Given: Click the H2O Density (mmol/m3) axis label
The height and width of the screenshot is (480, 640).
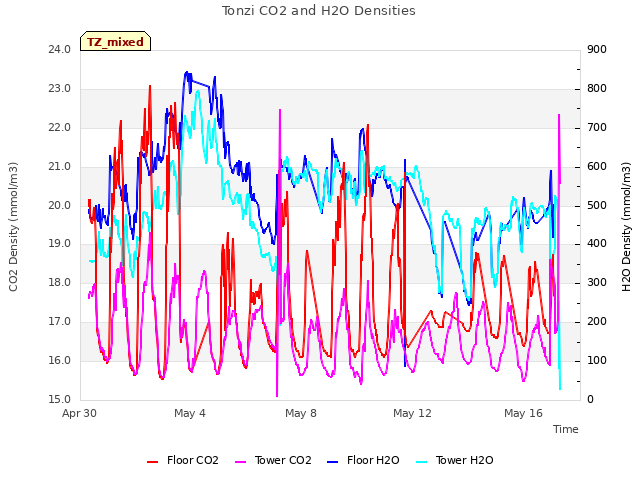Looking at the screenshot, I should point(626,227).
